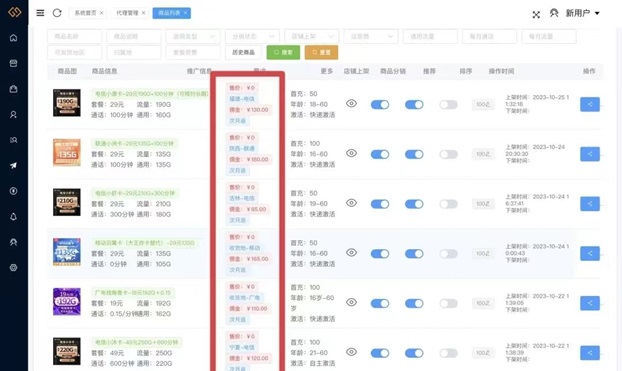622x371 pixels.
Task: Open the settings gear icon in the sidebar
Action: point(13,267)
